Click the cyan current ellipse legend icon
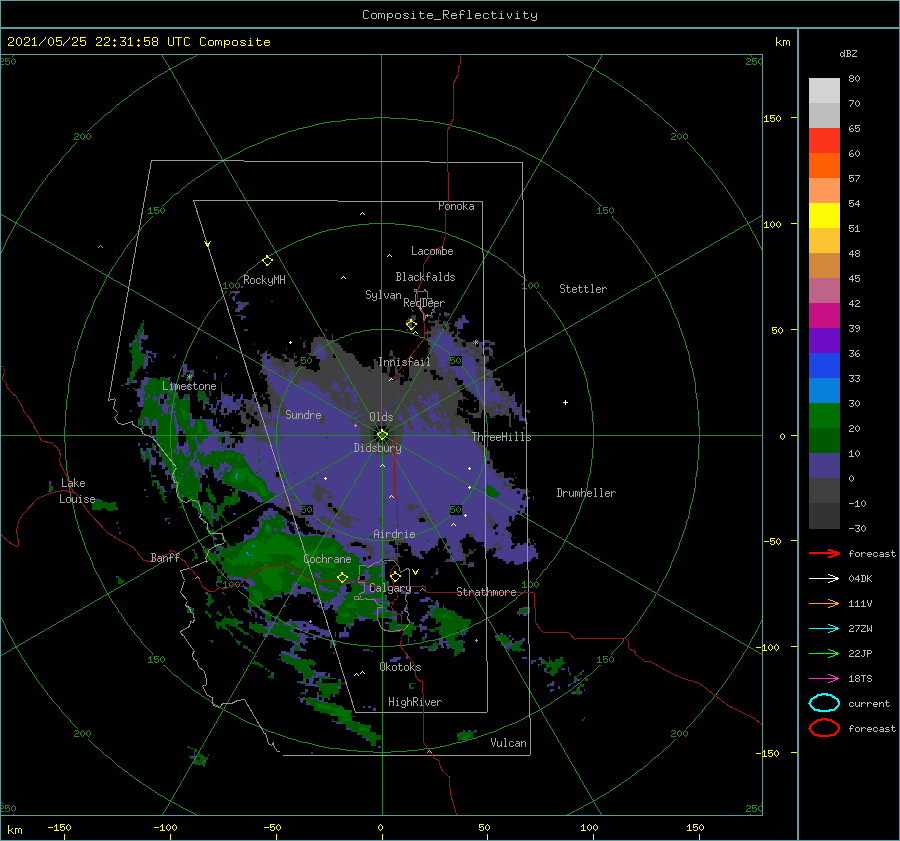 pyautogui.click(x=824, y=703)
